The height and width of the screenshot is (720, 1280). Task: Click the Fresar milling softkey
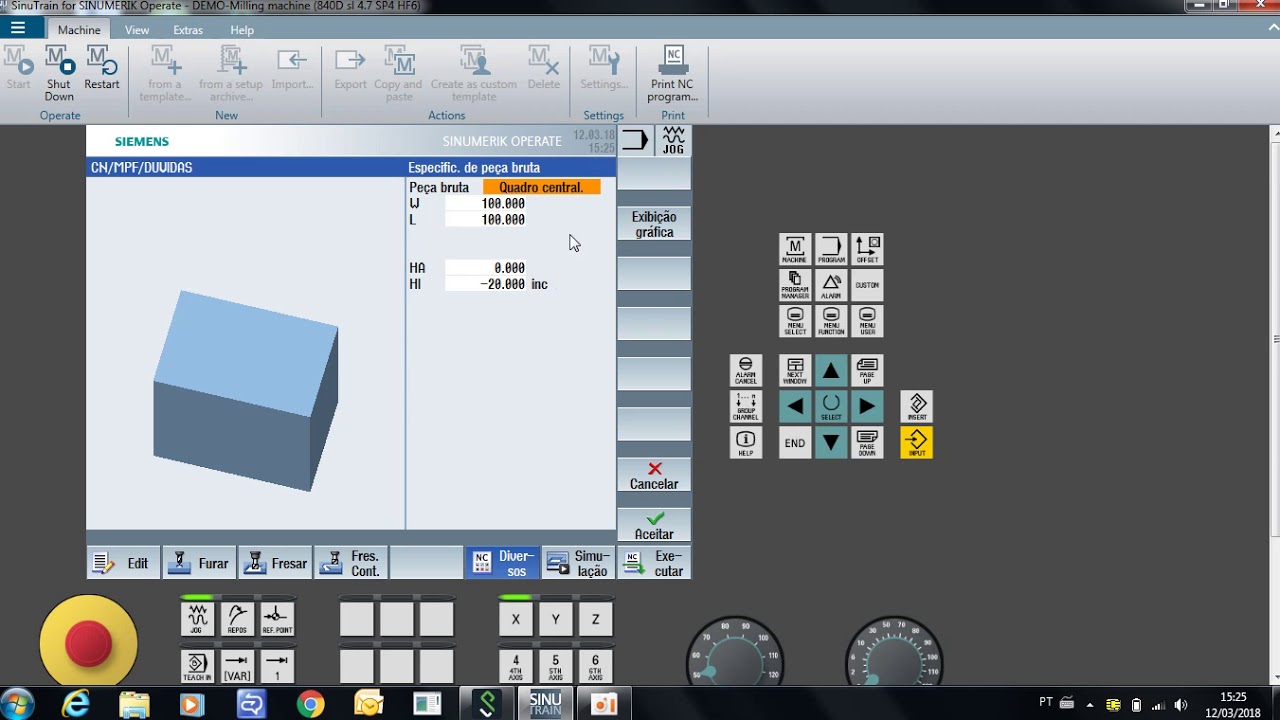[275, 563]
